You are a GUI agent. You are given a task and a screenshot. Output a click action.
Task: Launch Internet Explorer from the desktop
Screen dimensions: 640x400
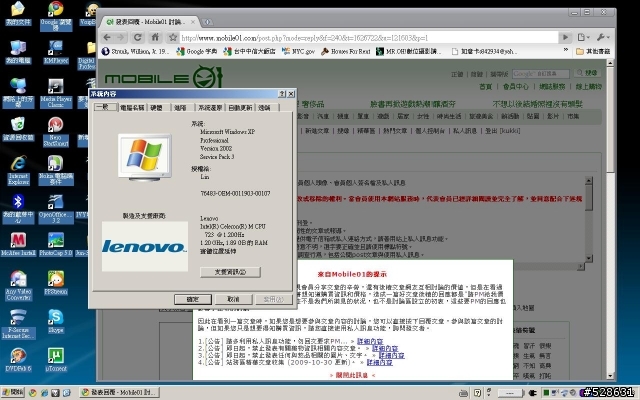18,170
